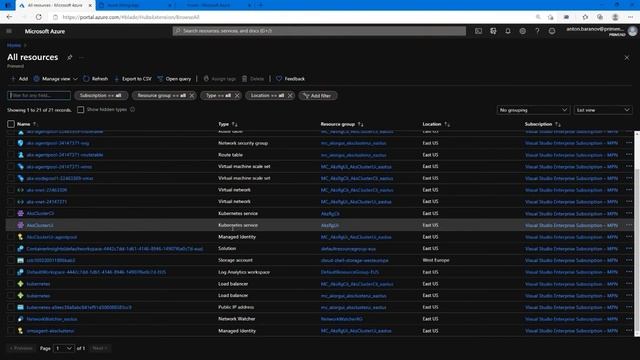Open more options for the AksClusterUi row
This screenshot has height=360, width=640.
(629, 225)
